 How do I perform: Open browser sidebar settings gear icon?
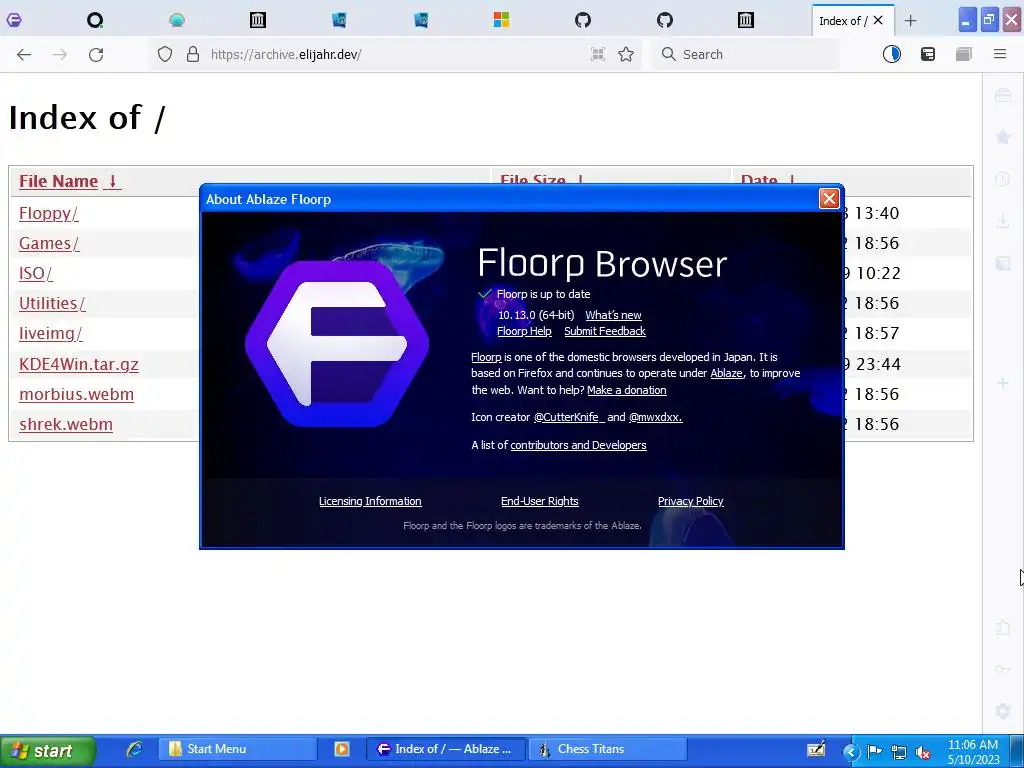(x=1003, y=711)
